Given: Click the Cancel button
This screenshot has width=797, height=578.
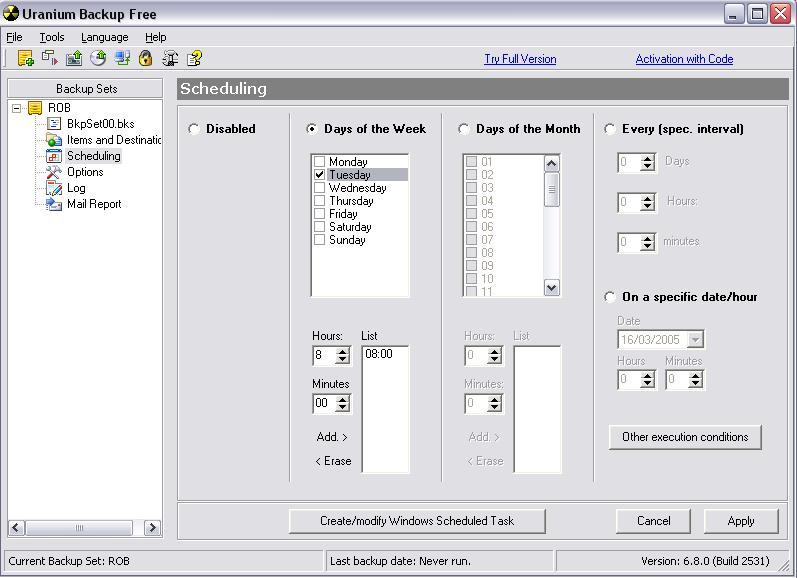Looking at the screenshot, I should pos(653,521).
